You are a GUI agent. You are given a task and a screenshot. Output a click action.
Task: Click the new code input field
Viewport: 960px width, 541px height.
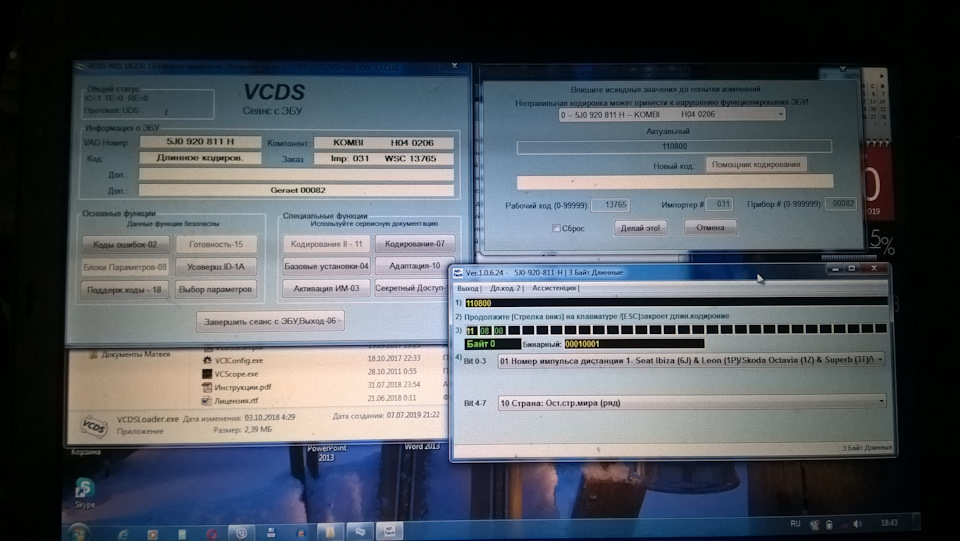click(675, 182)
